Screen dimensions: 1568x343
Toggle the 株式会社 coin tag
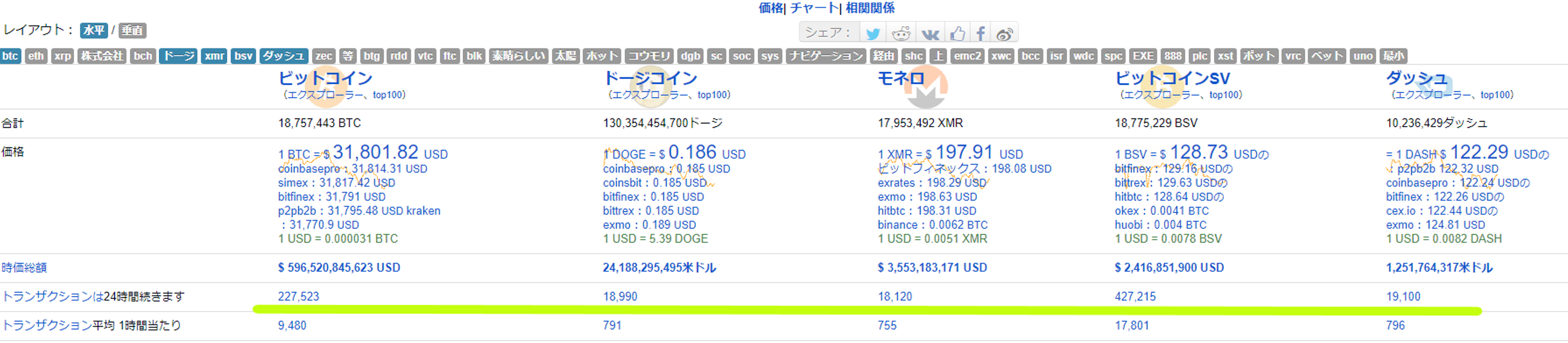[102, 56]
